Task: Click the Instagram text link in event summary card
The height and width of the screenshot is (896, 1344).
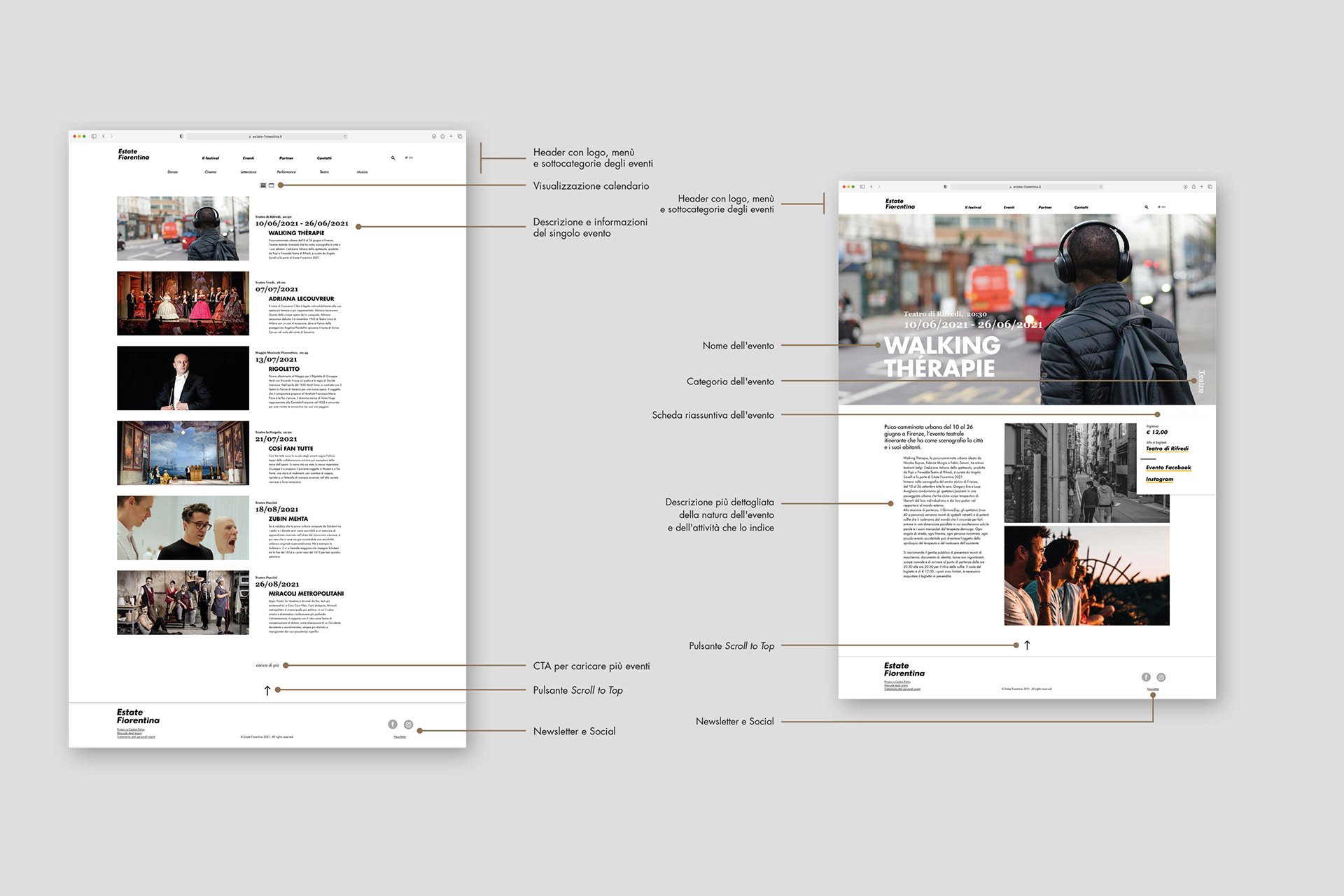Action: pos(1159,479)
